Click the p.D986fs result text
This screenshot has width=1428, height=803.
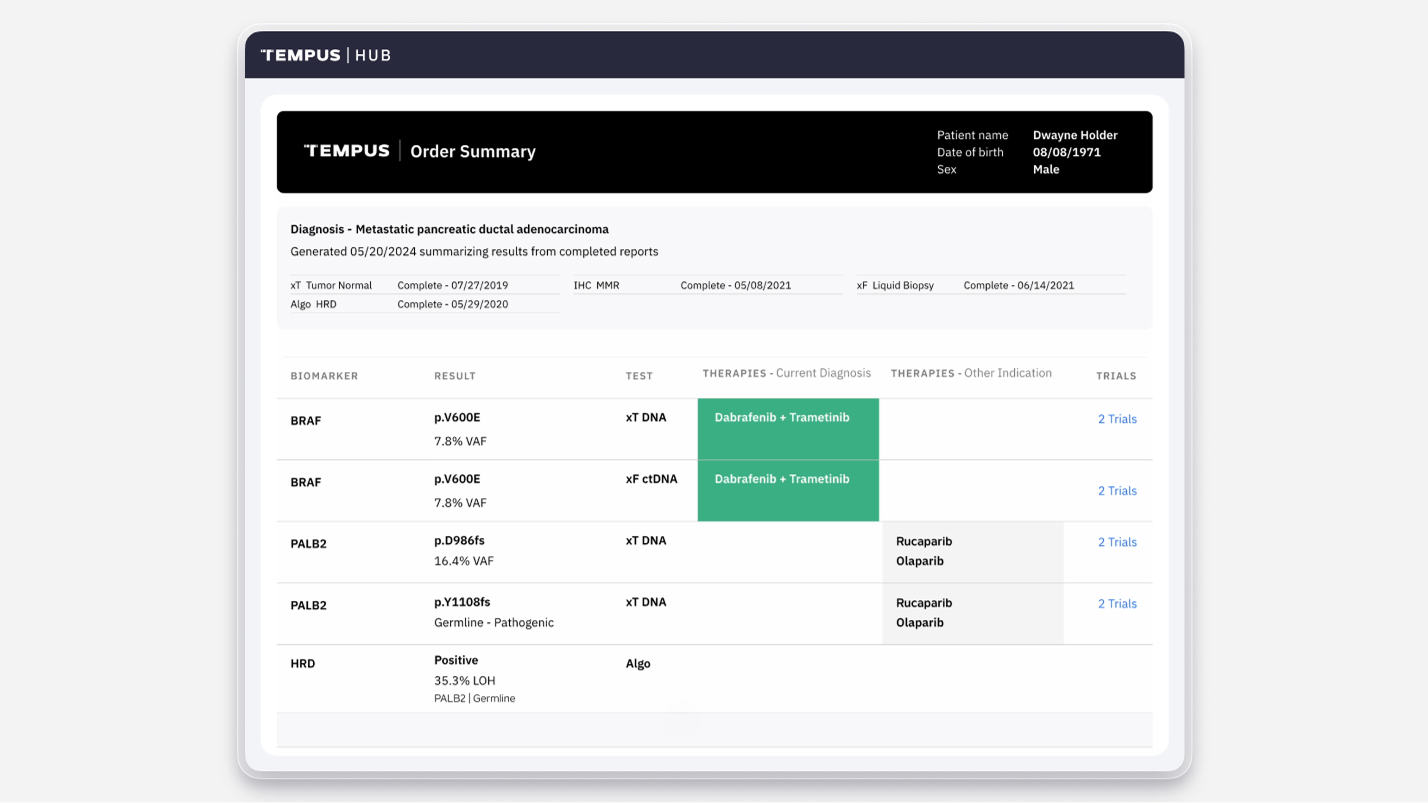[x=459, y=541]
